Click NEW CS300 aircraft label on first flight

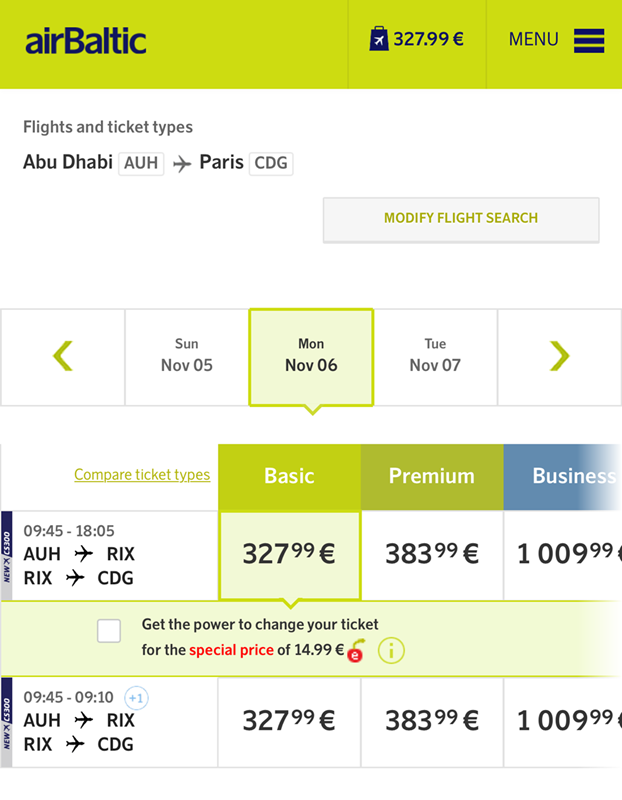tap(7, 556)
